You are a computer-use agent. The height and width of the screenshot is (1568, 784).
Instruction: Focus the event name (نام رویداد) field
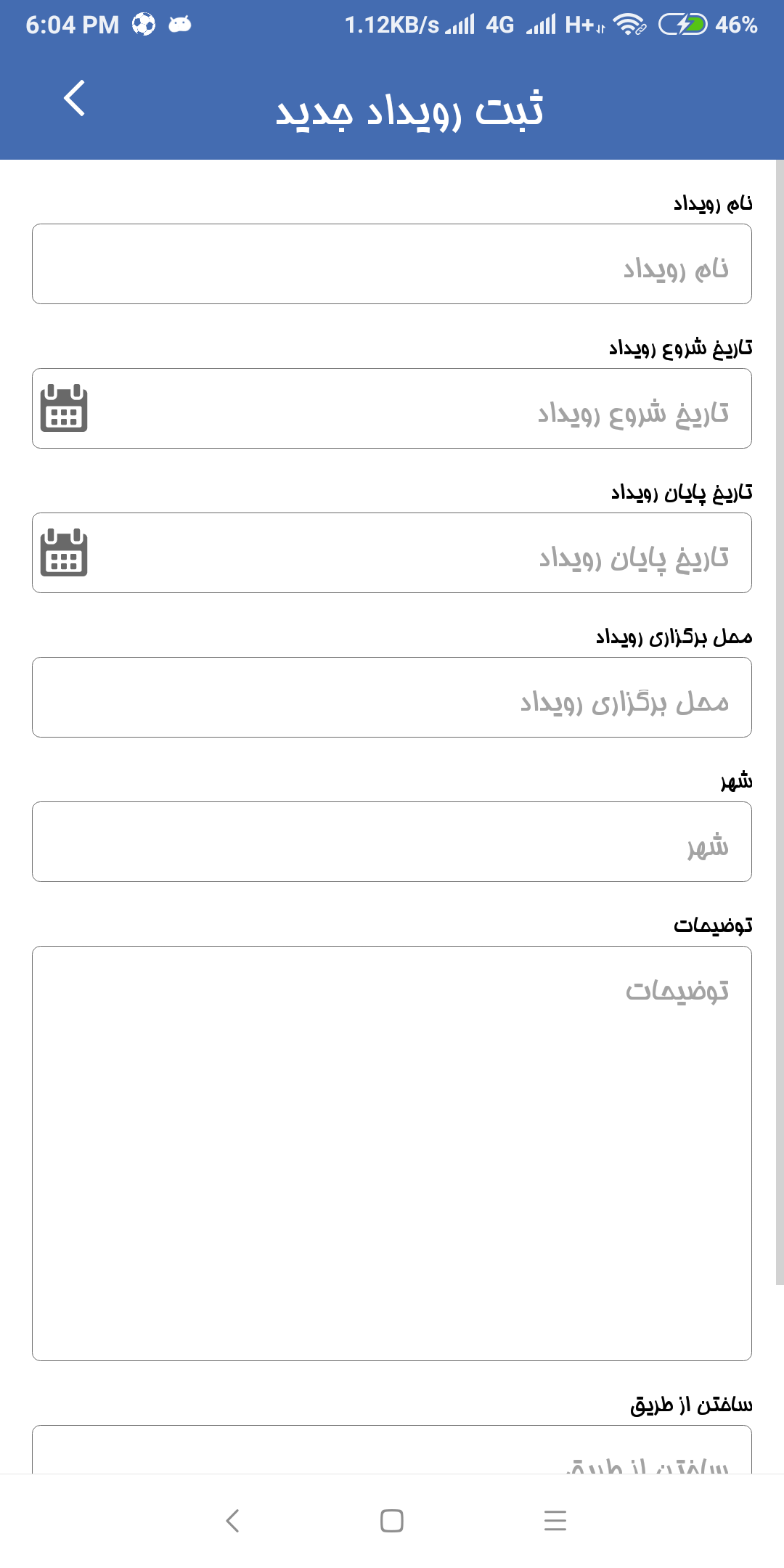point(392,264)
